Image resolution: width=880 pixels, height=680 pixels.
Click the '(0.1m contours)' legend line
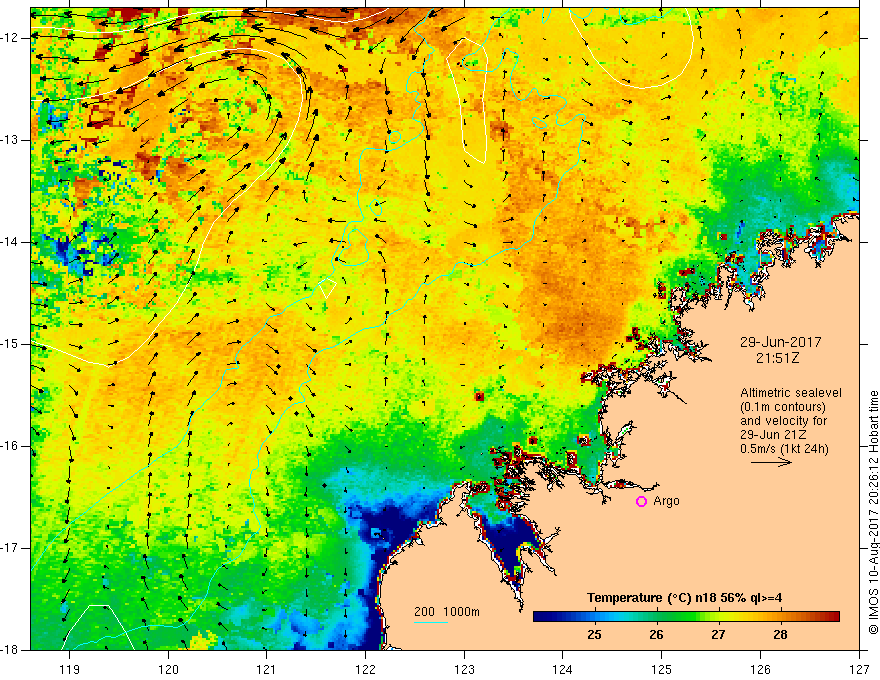pyautogui.click(x=783, y=407)
